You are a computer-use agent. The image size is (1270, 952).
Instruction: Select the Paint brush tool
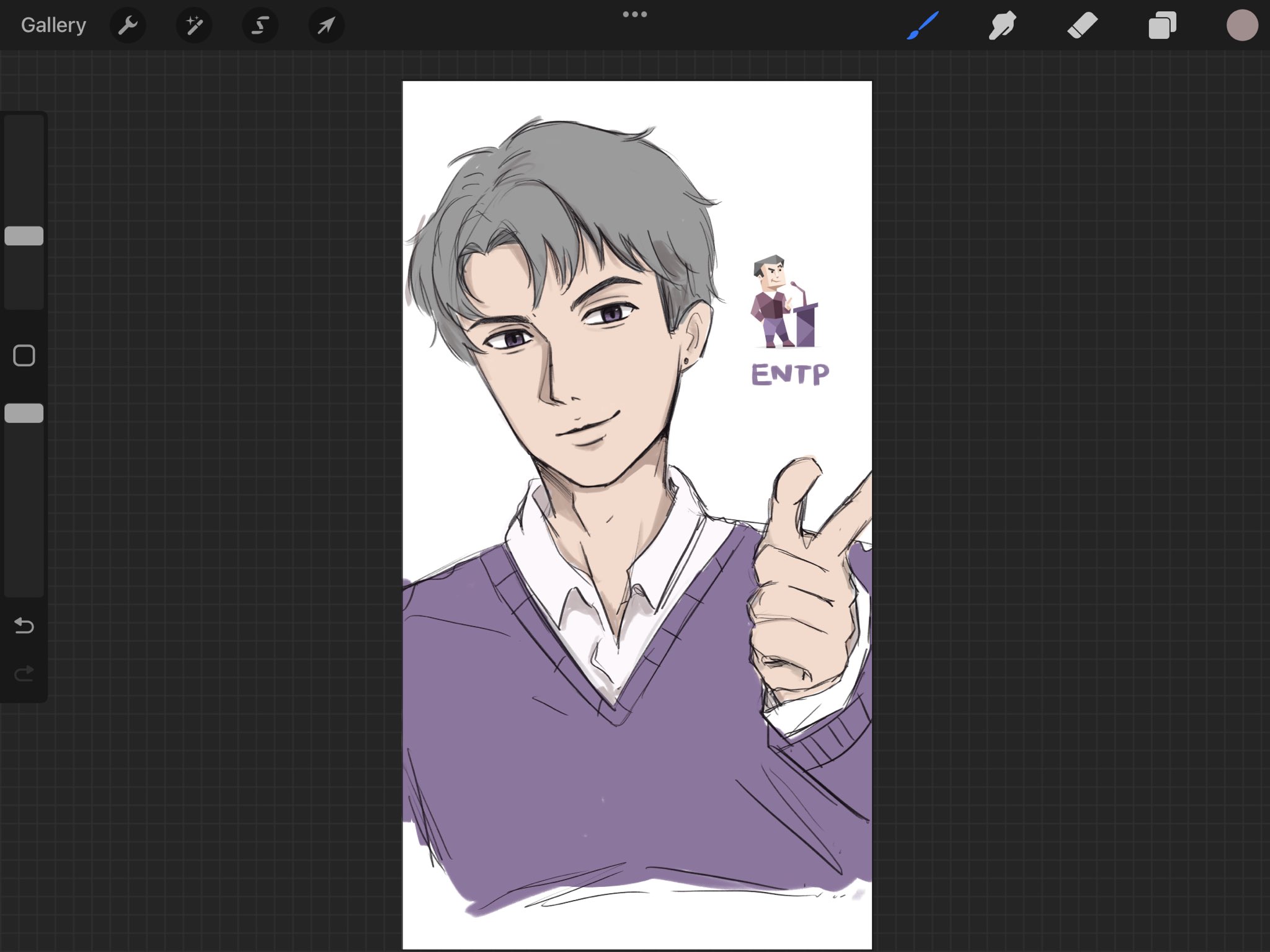click(x=923, y=25)
